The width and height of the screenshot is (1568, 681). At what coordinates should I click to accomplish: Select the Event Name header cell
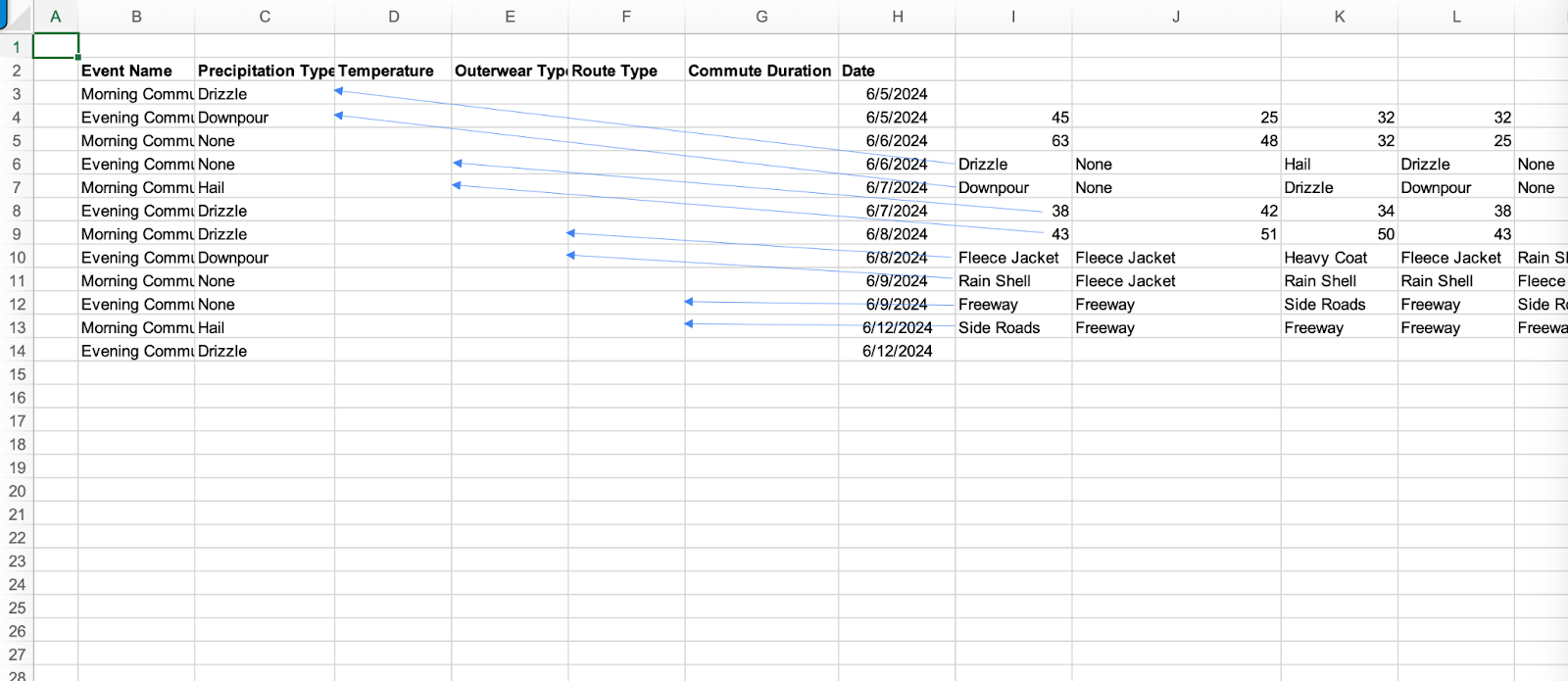coord(136,71)
